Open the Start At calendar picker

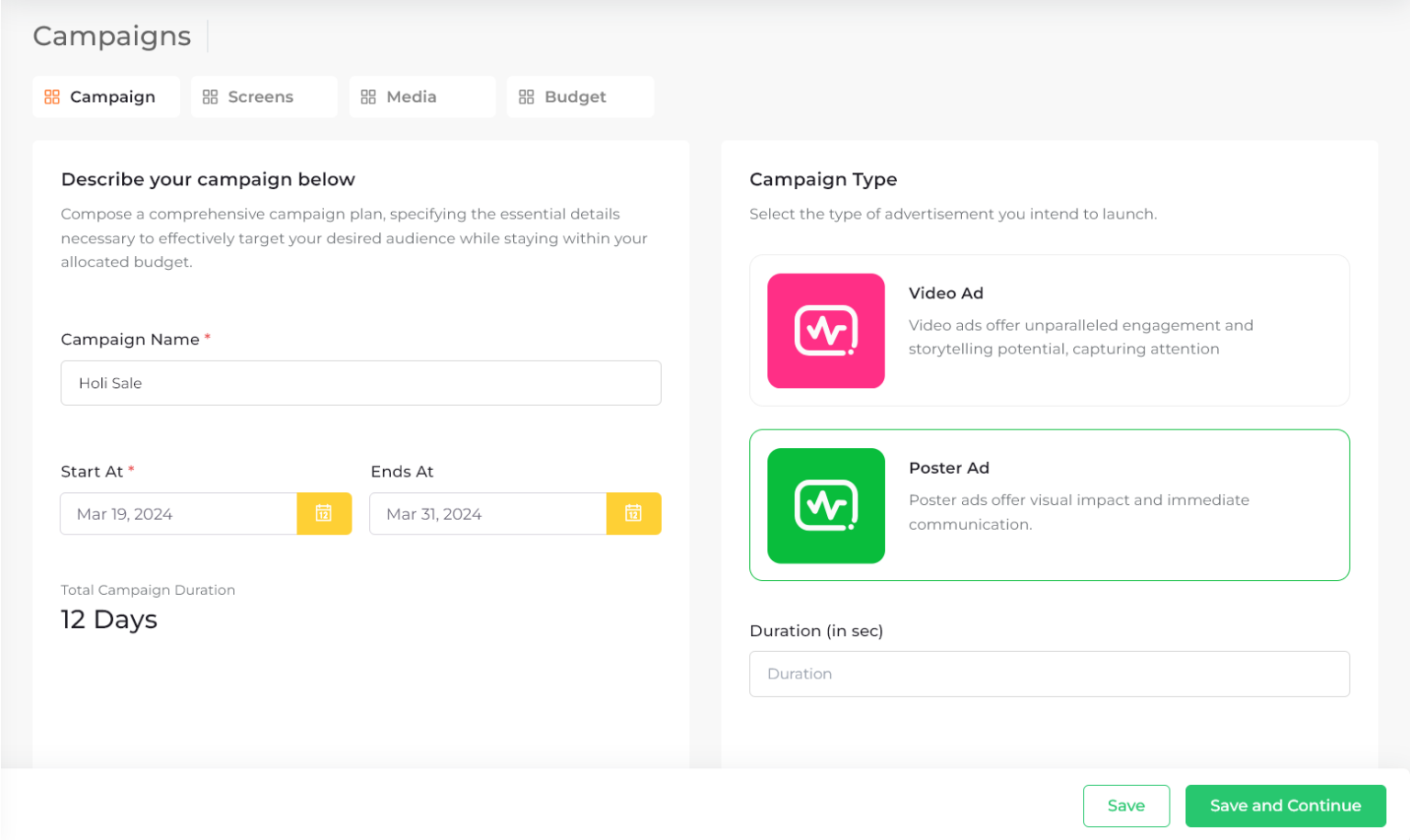(x=324, y=514)
